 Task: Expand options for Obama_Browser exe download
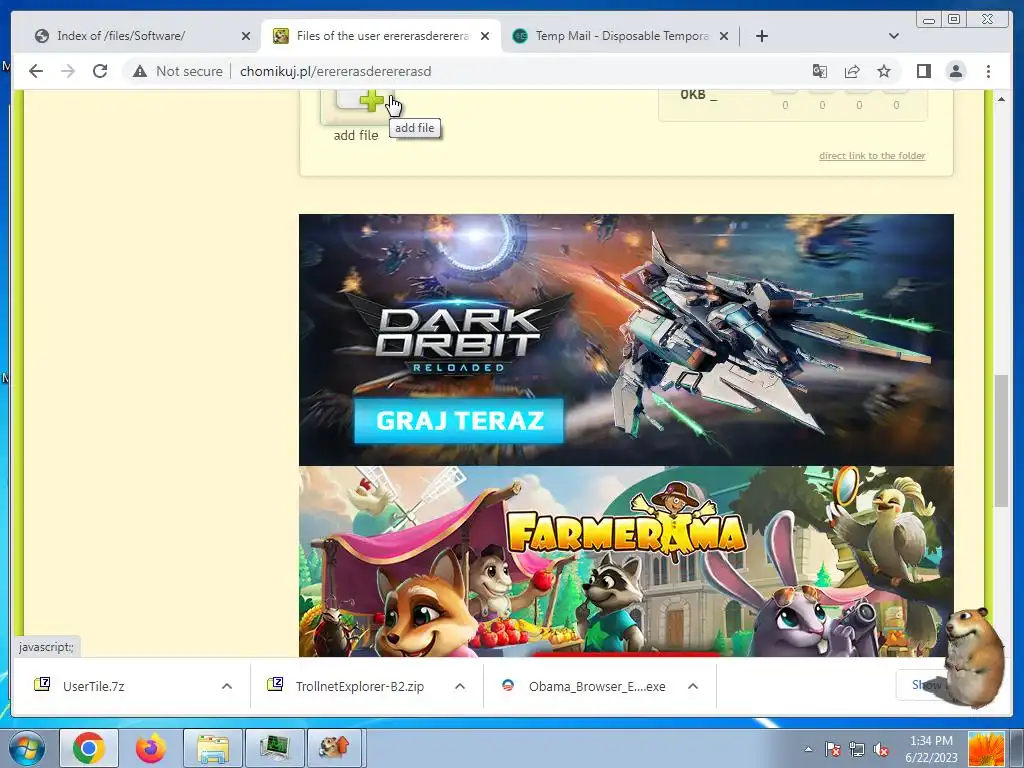tap(693, 686)
